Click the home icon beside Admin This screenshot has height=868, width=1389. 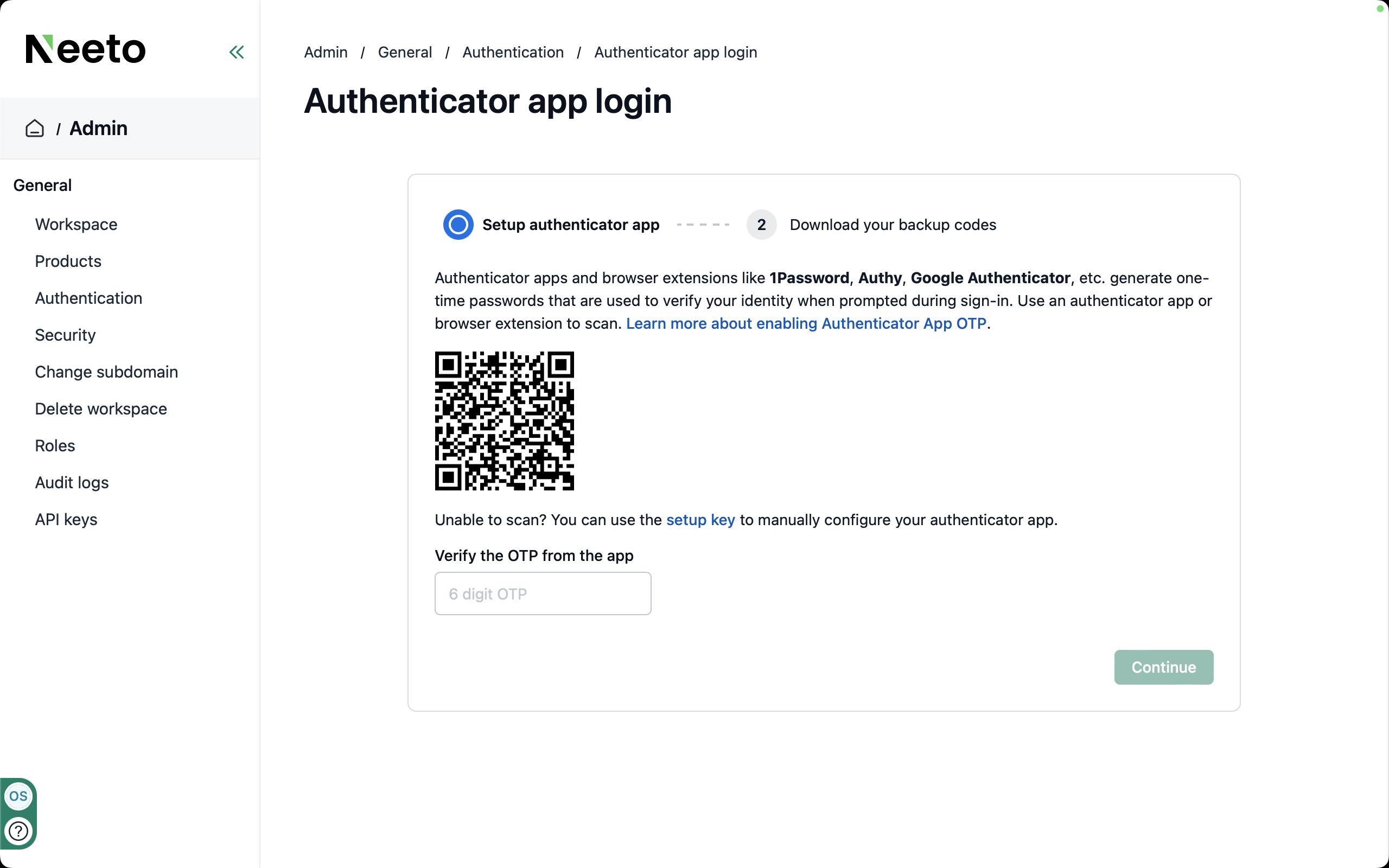tap(34, 128)
